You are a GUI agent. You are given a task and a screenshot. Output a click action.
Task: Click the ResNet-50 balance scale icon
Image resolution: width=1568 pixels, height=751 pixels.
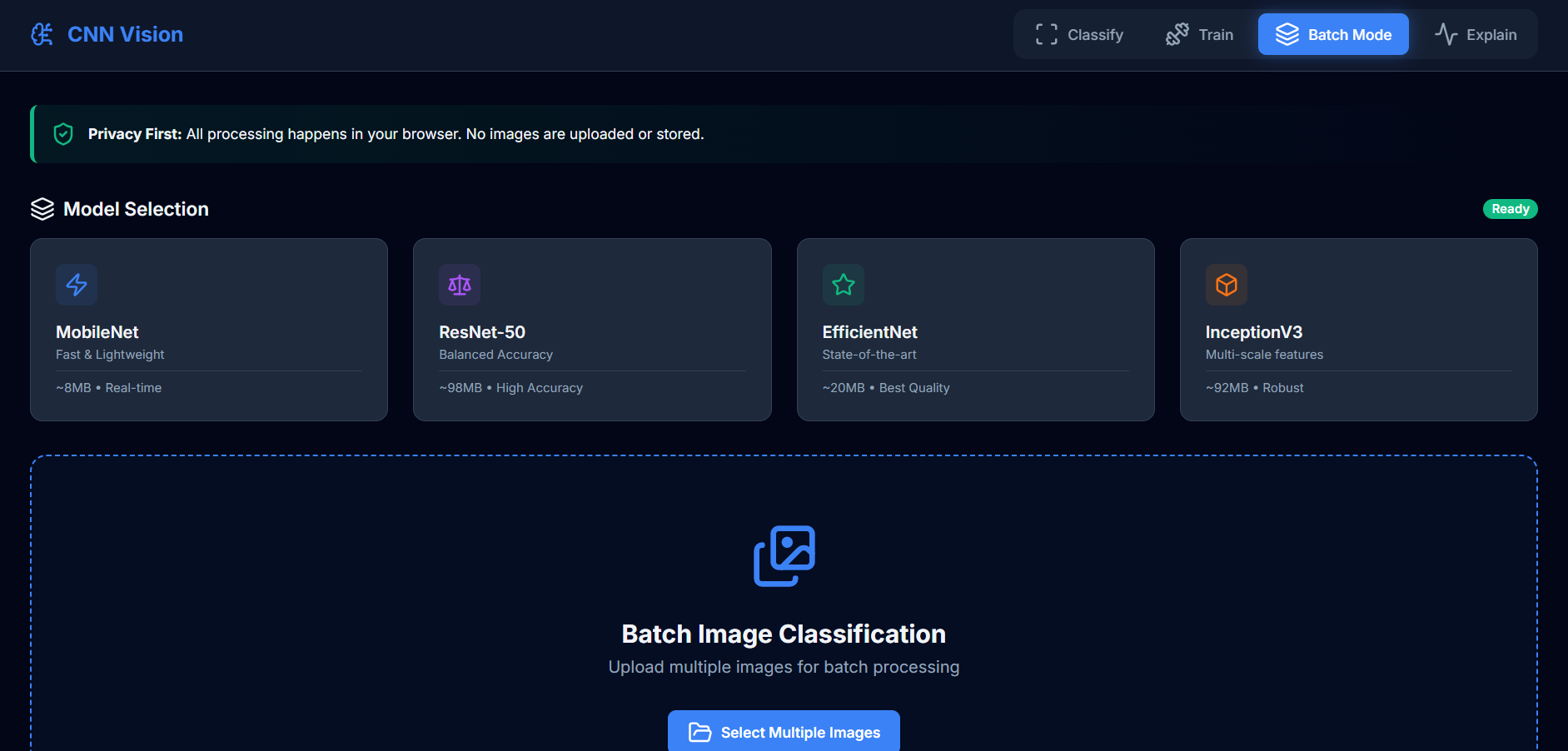point(460,285)
